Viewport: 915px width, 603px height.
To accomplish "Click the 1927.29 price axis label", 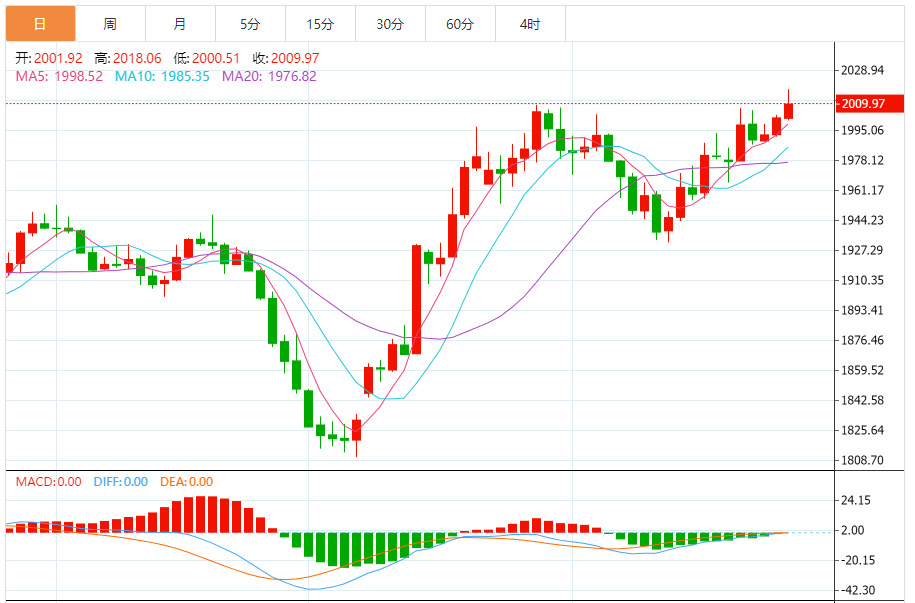I will [862, 250].
